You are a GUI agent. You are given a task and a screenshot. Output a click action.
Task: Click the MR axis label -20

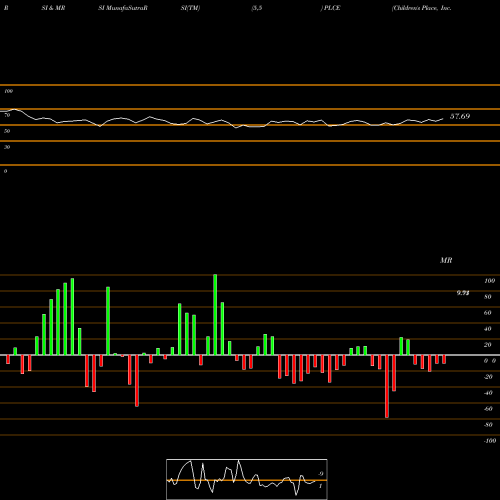point(488,377)
